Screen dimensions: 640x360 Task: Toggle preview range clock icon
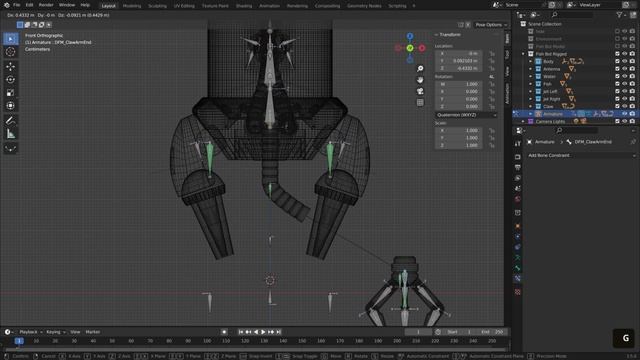point(438,332)
